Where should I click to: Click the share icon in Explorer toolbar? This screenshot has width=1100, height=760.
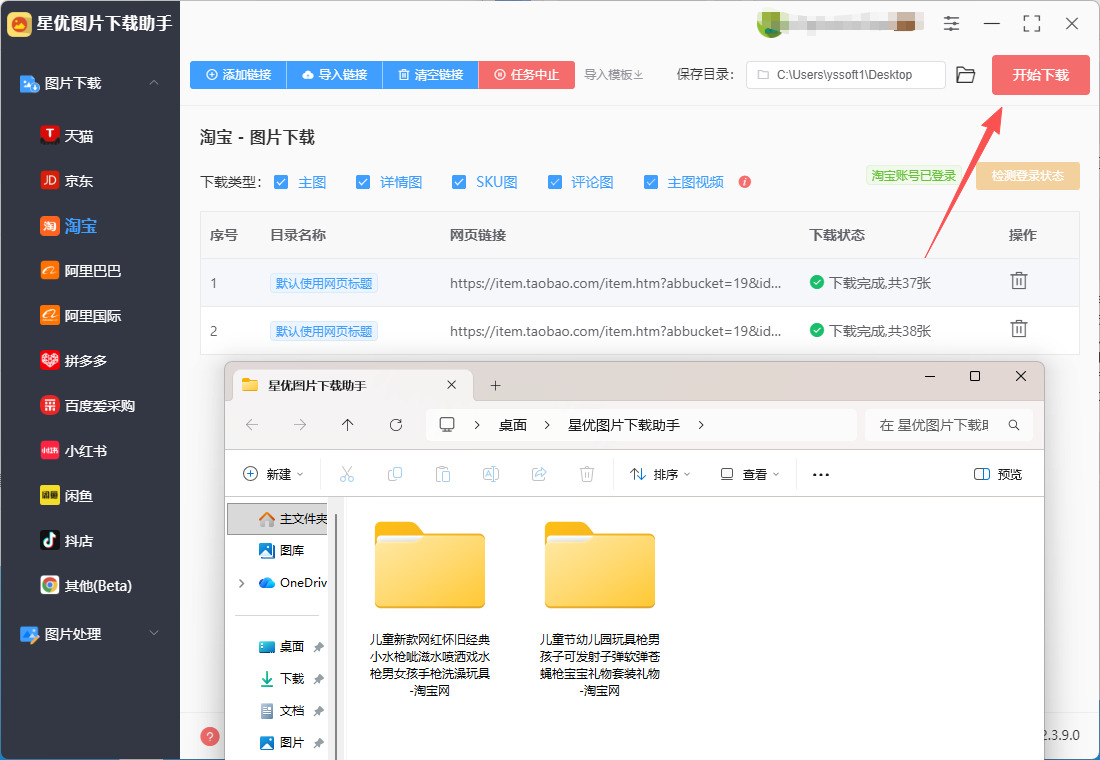click(x=539, y=474)
